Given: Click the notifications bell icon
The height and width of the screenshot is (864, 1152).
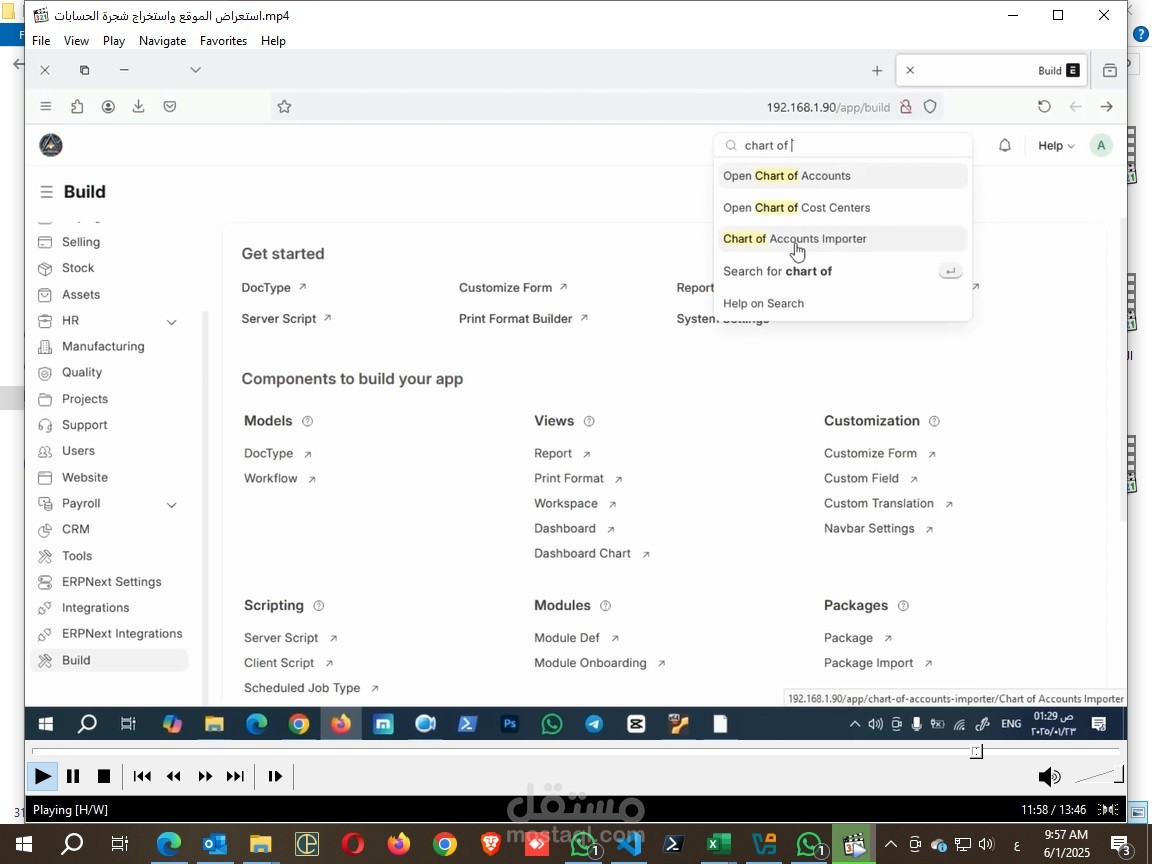Looking at the screenshot, I should (1004, 145).
